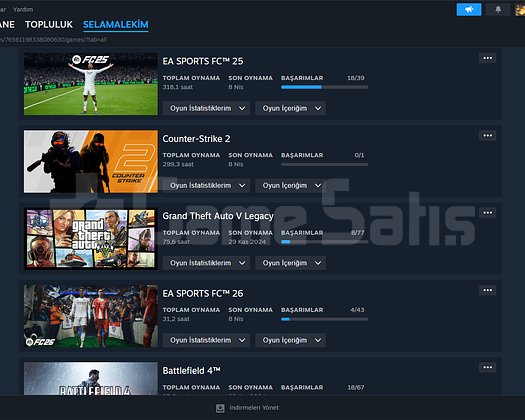Click the 75,6 saat playtime value

176,242
